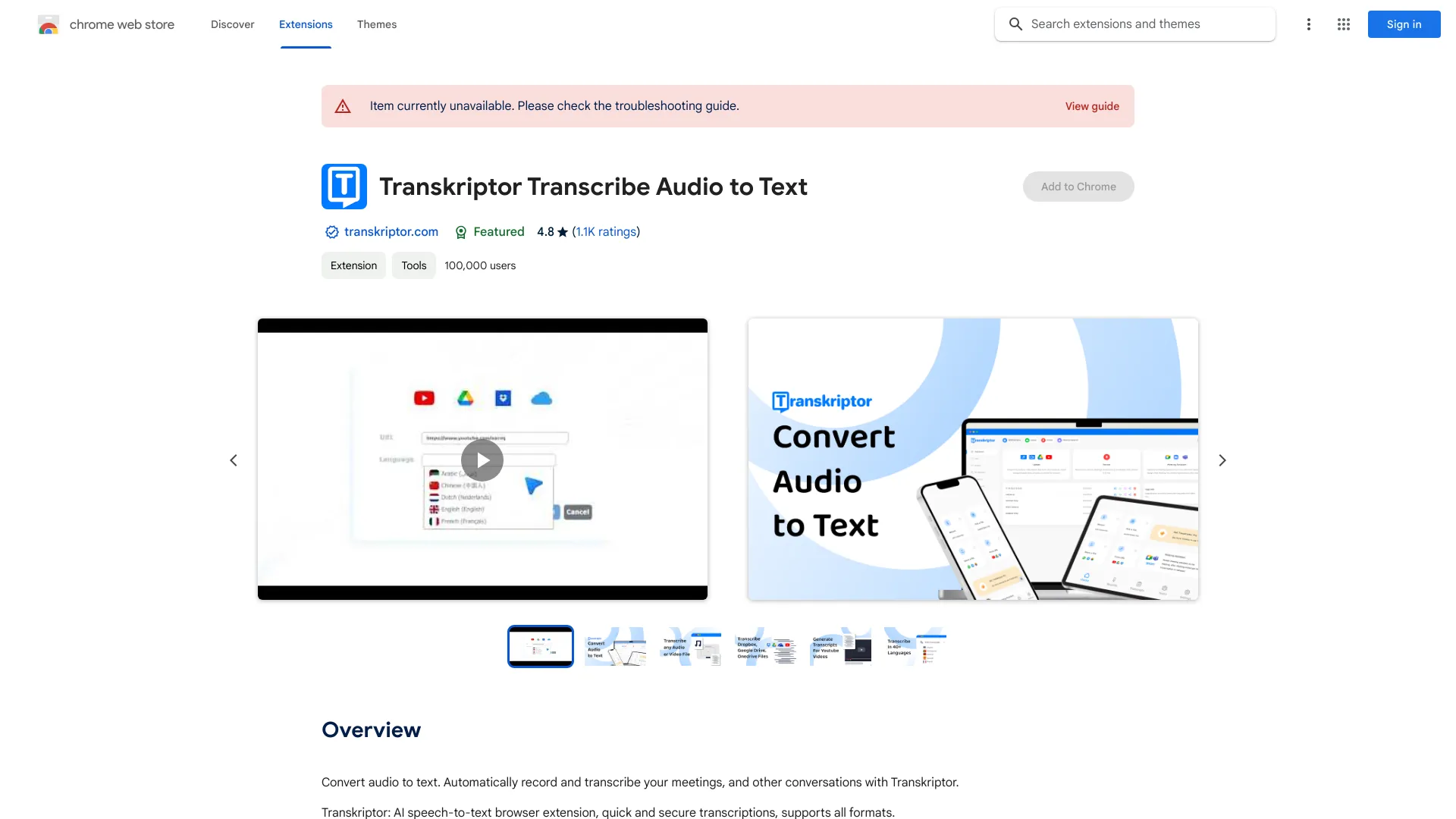1456x819 pixels.
Task: Click the play button on the video thumbnail
Action: pos(481,459)
